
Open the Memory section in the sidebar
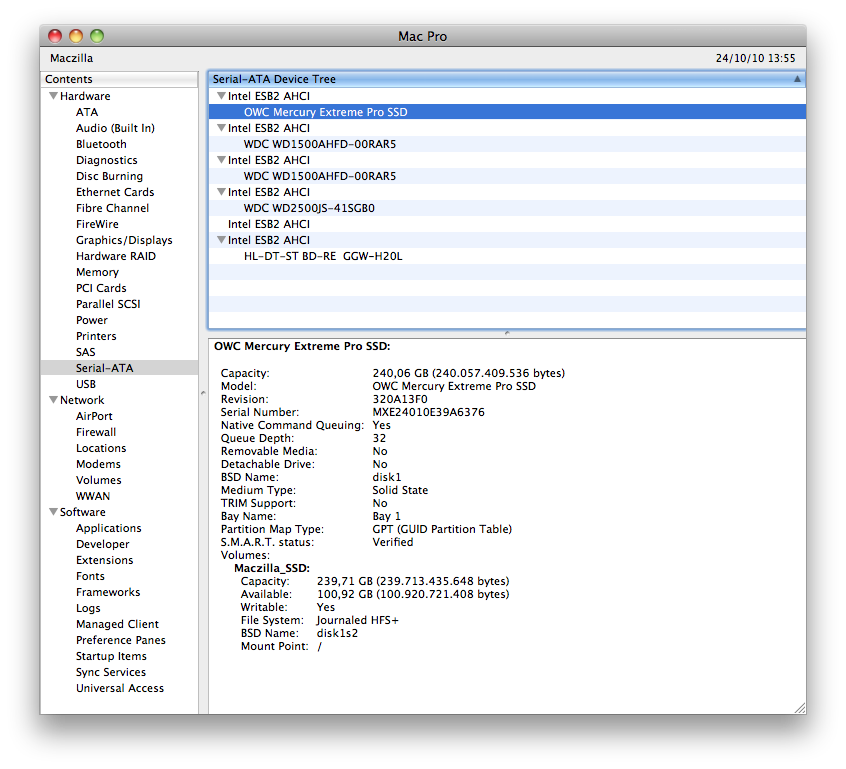[97, 272]
